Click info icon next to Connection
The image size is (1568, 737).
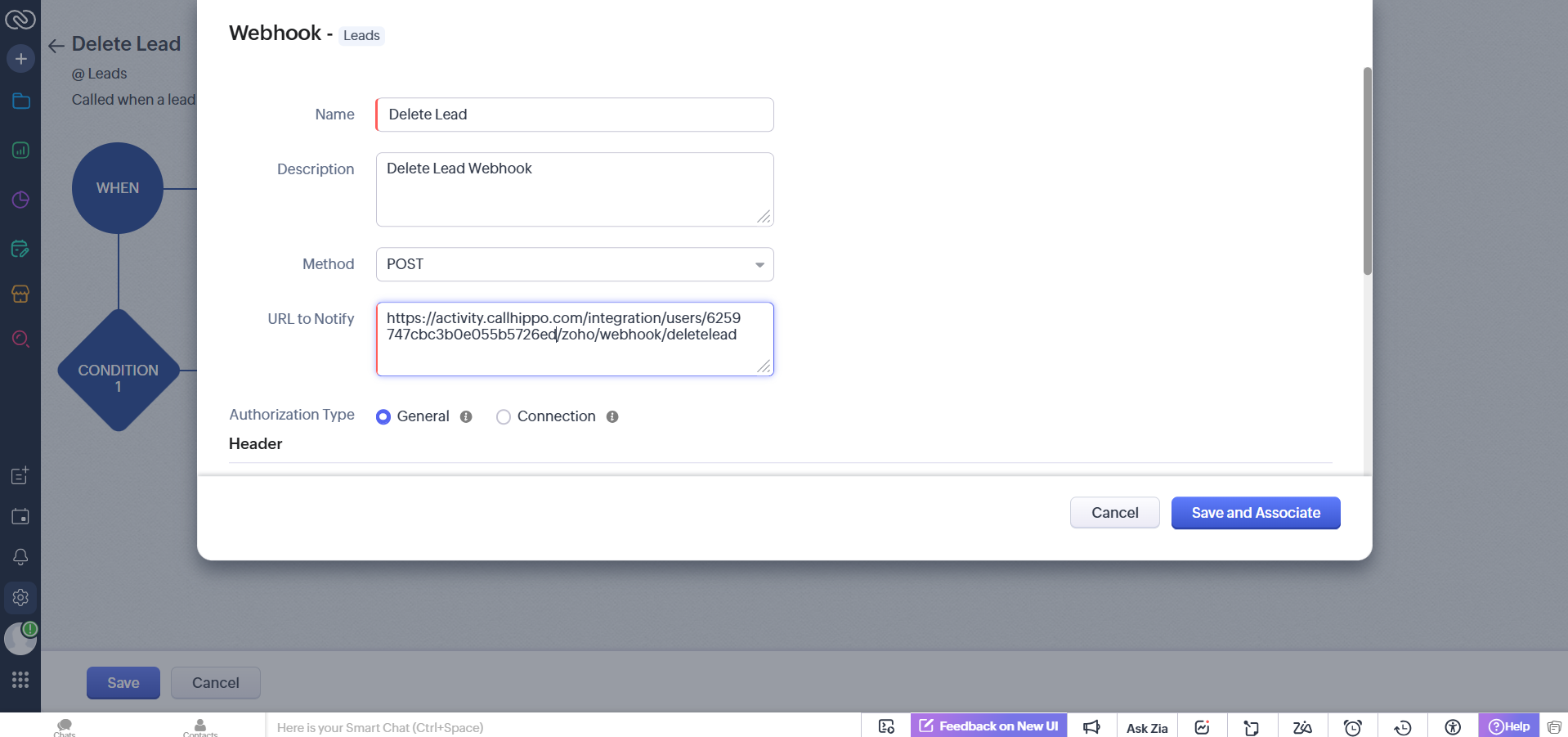(612, 416)
